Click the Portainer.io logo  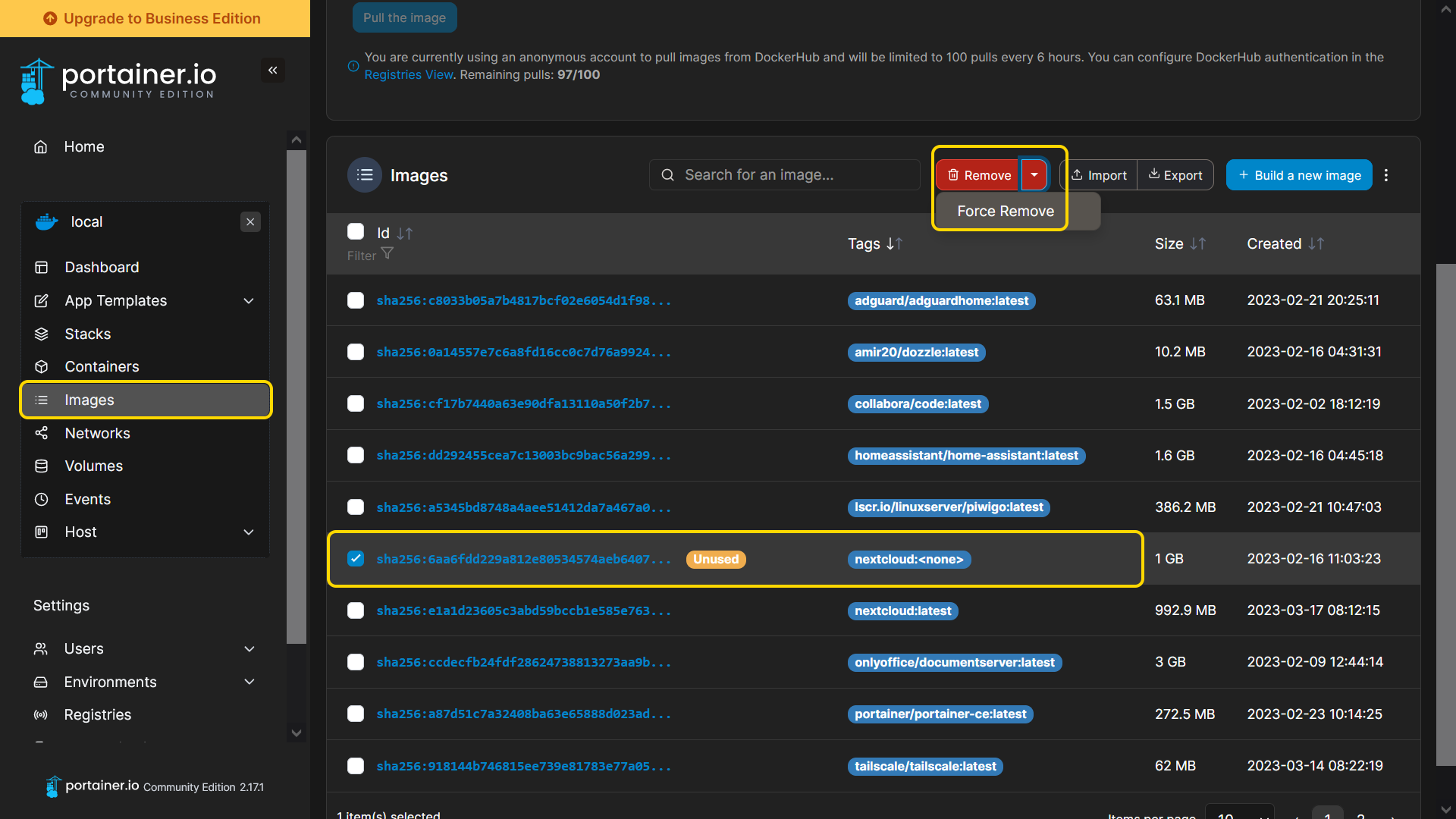pos(118,81)
